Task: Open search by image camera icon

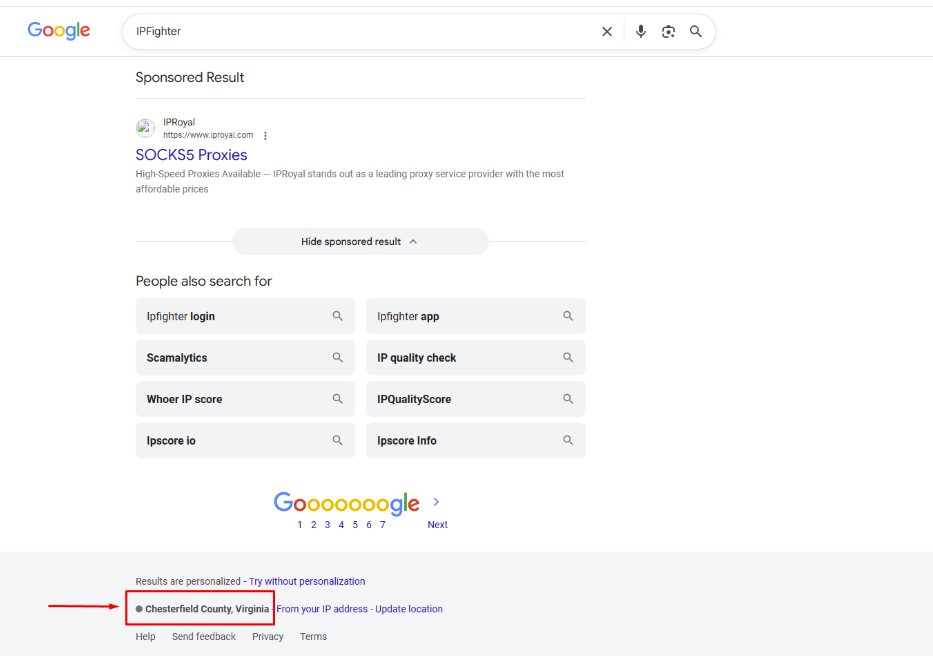Action: point(668,32)
